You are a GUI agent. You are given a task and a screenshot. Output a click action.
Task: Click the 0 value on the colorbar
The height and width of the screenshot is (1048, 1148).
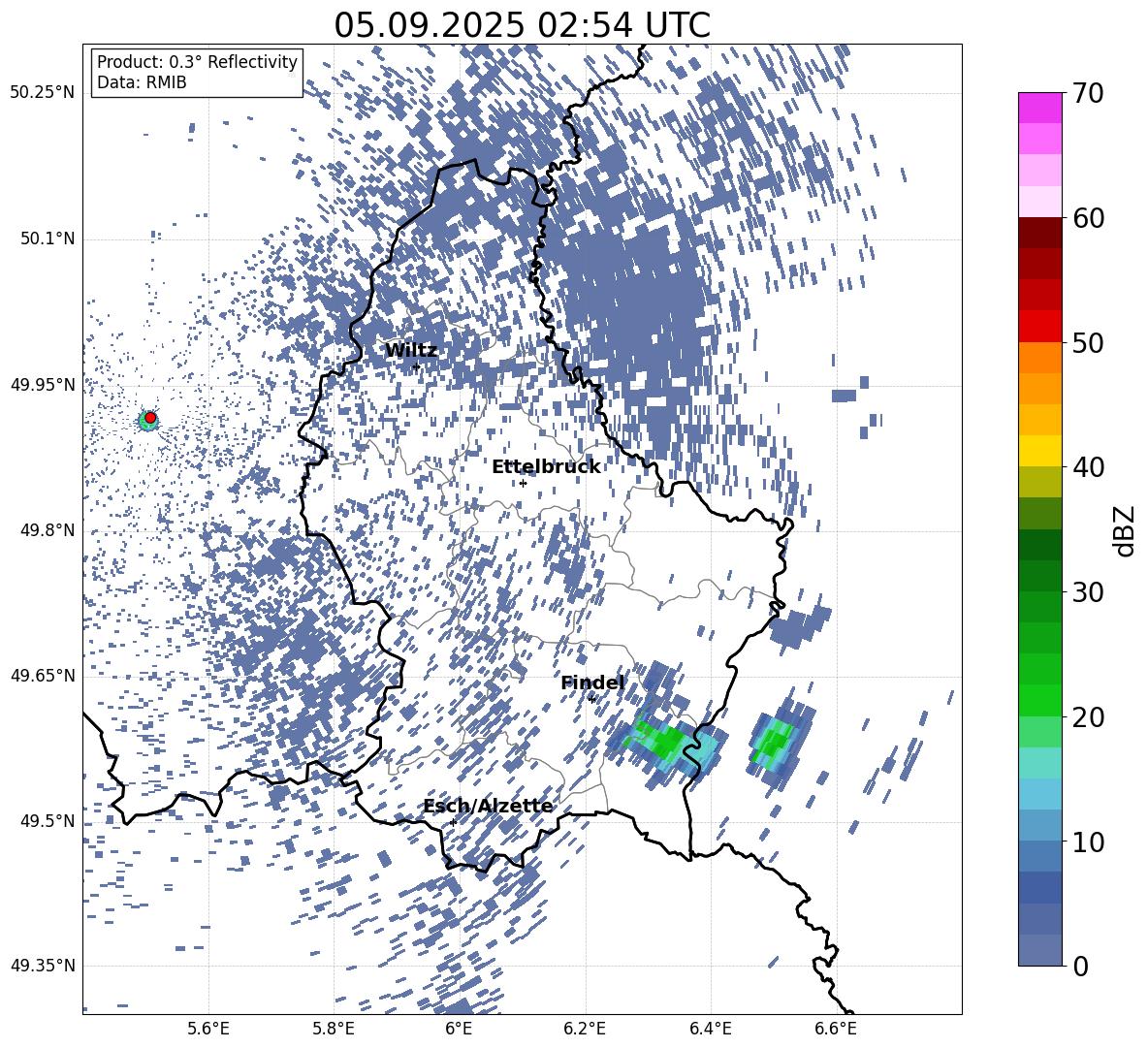[x=1080, y=966]
